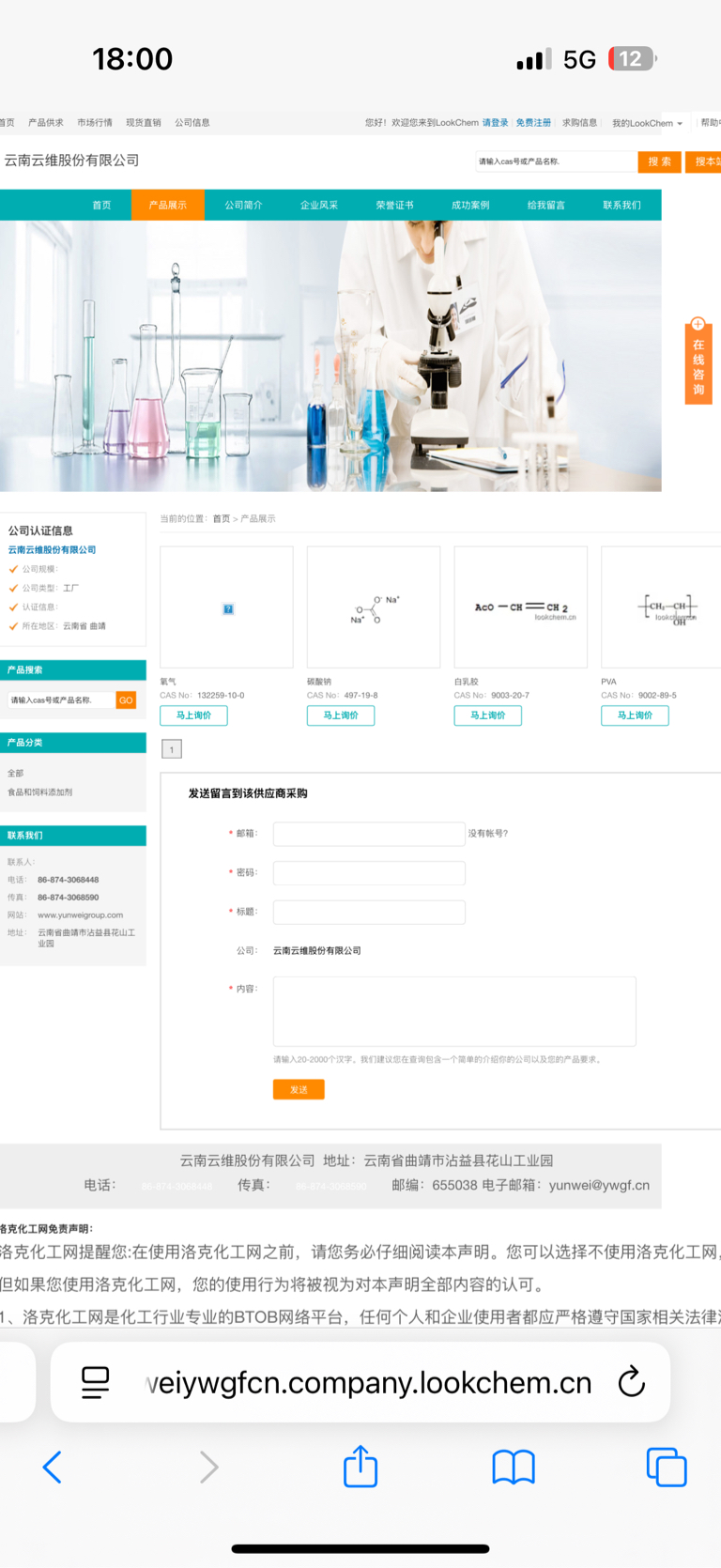Open the Safari share sheet icon

point(360,1466)
